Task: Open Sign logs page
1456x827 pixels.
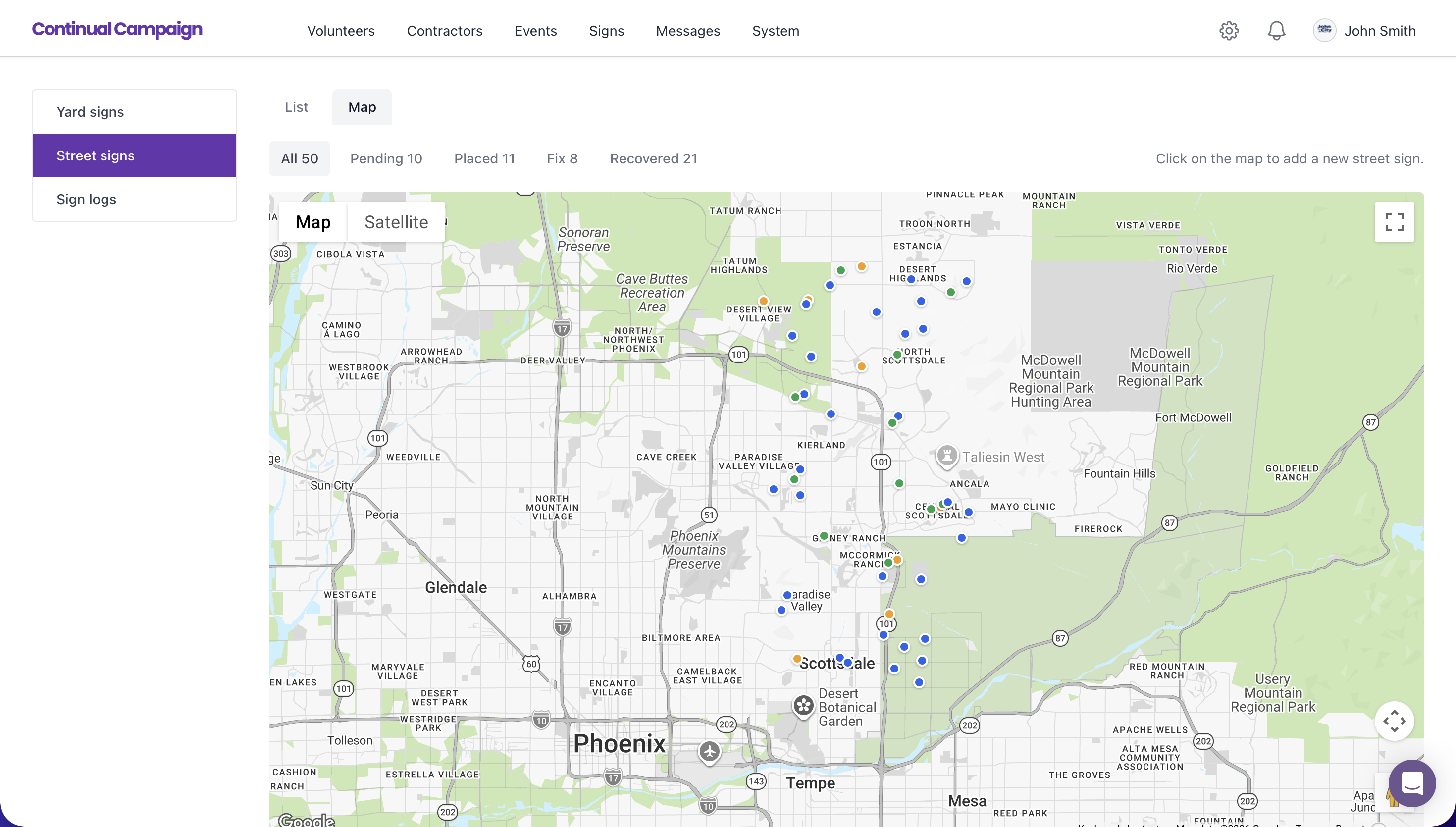Action: (x=86, y=199)
